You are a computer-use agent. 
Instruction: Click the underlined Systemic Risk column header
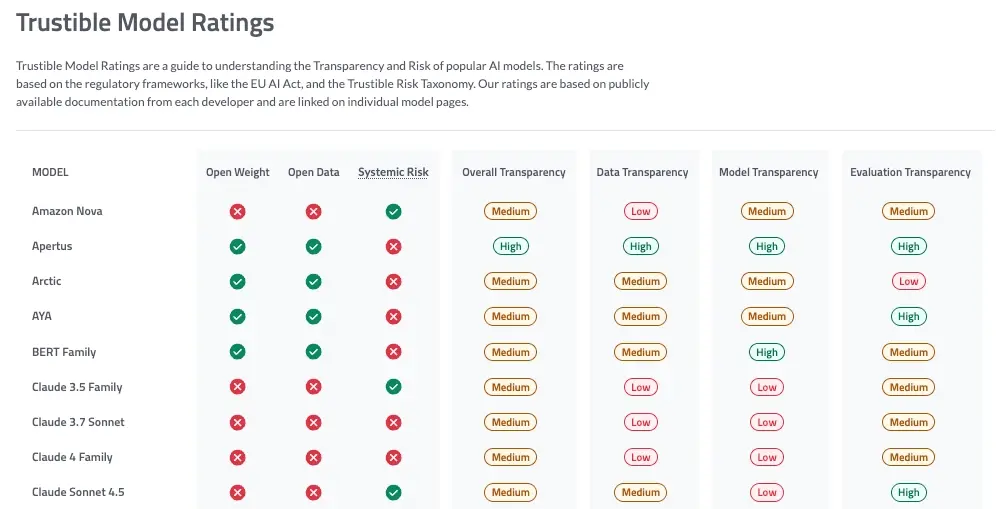[393, 172]
